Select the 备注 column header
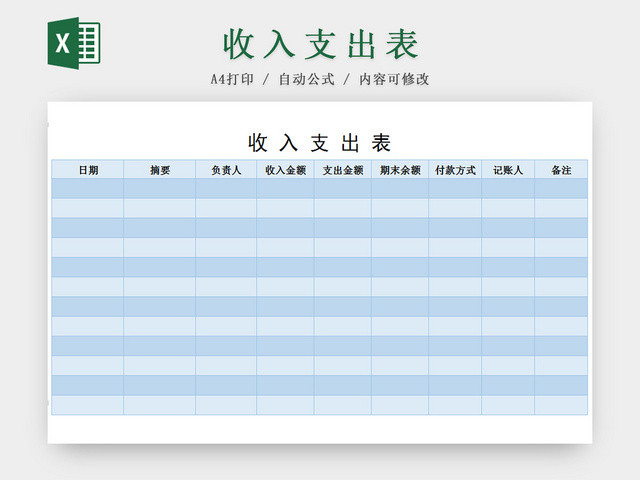 pos(561,170)
